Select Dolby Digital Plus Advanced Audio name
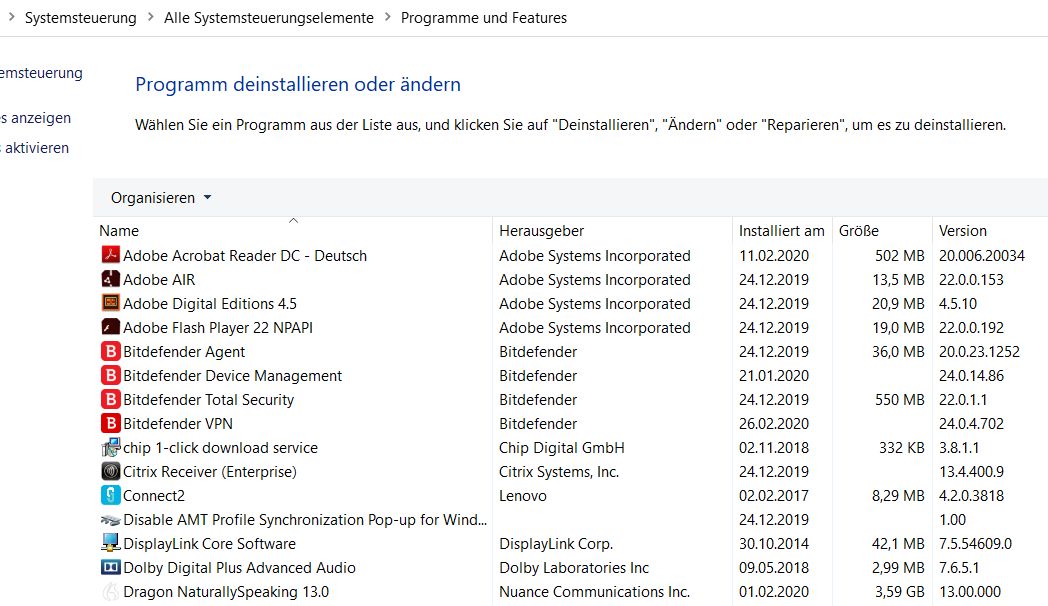1048x606 pixels. coord(239,569)
